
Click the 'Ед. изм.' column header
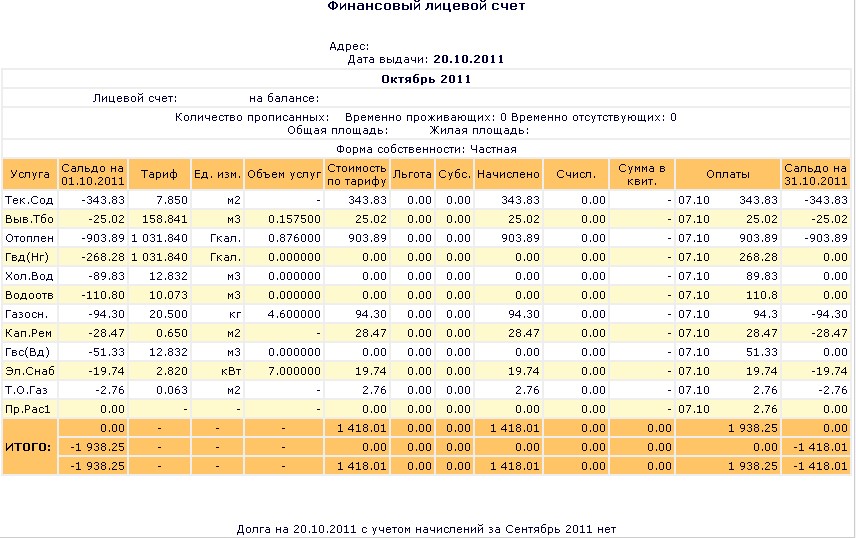[217, 174]
